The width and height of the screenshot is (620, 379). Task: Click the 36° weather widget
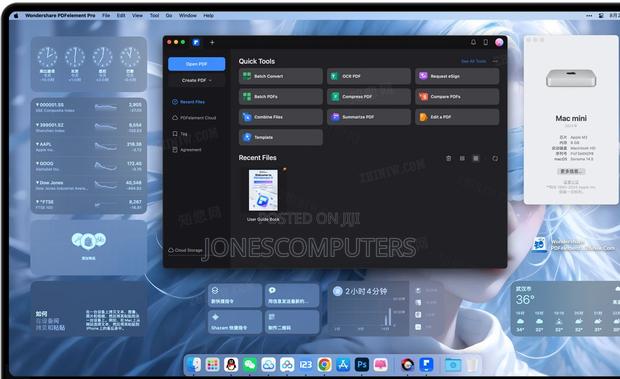tap(565, 309)
